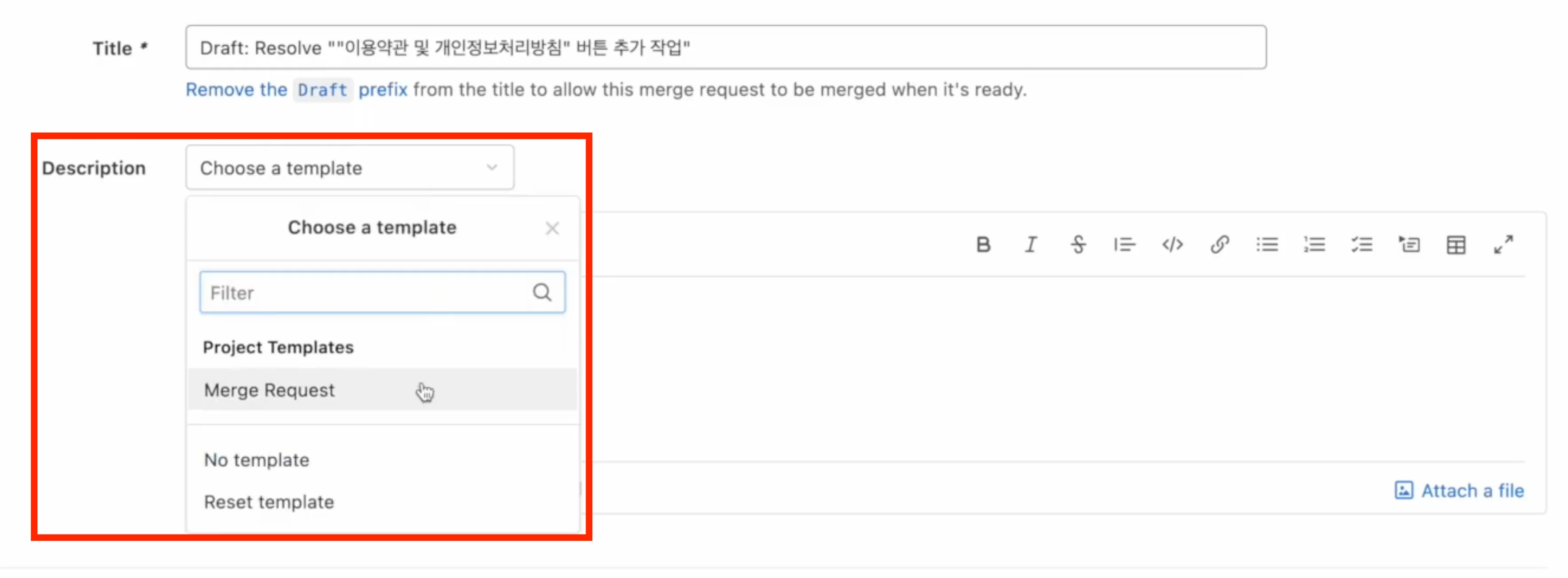The image size is (1568, 578).
Task: Toggle strikethrough text styling
Action: click(1077, 245)
